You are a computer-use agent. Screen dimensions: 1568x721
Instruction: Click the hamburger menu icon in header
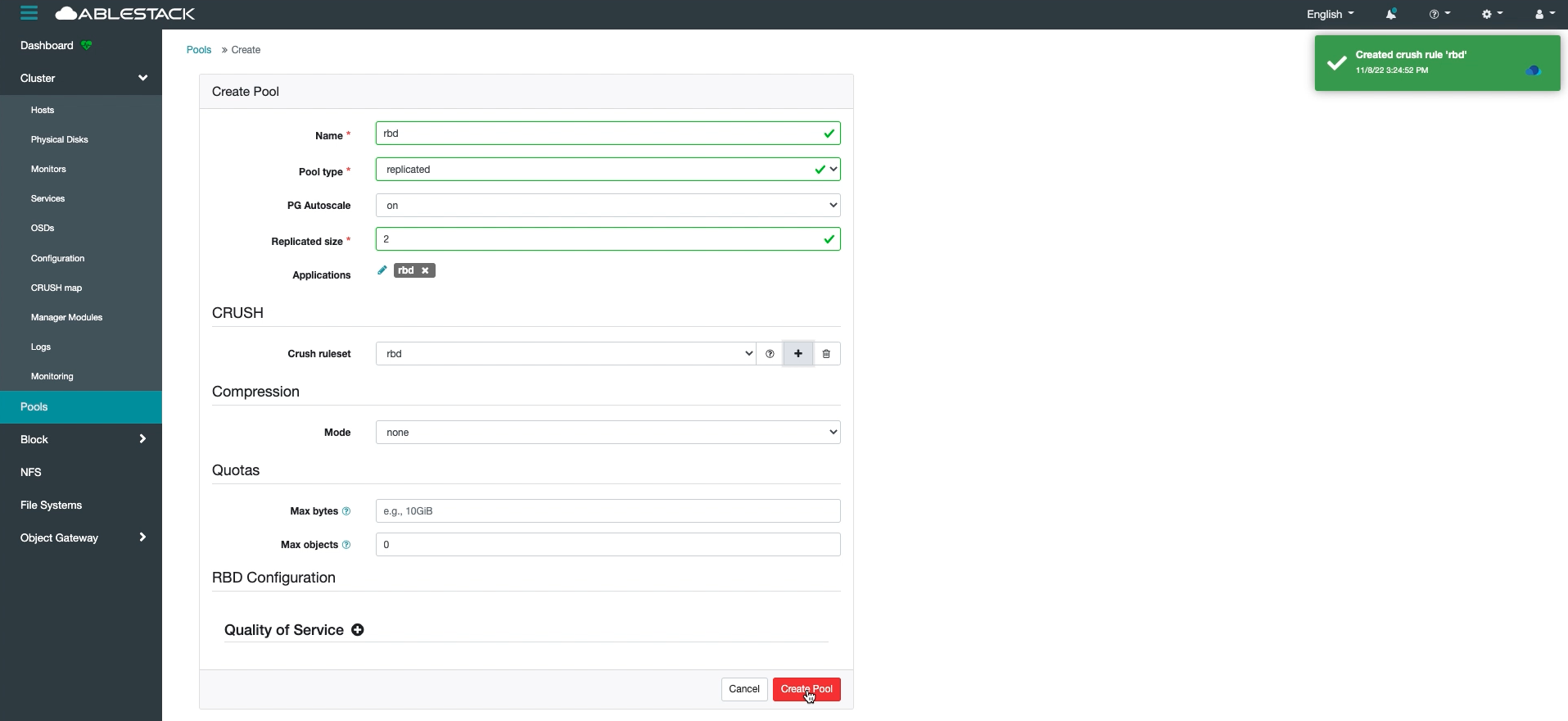29,13
